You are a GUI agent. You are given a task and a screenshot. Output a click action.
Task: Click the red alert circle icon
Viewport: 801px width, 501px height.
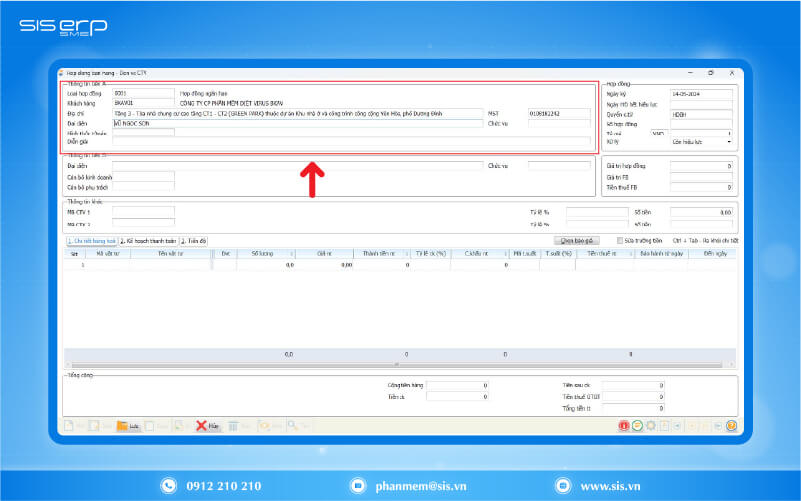pos(622,426)
